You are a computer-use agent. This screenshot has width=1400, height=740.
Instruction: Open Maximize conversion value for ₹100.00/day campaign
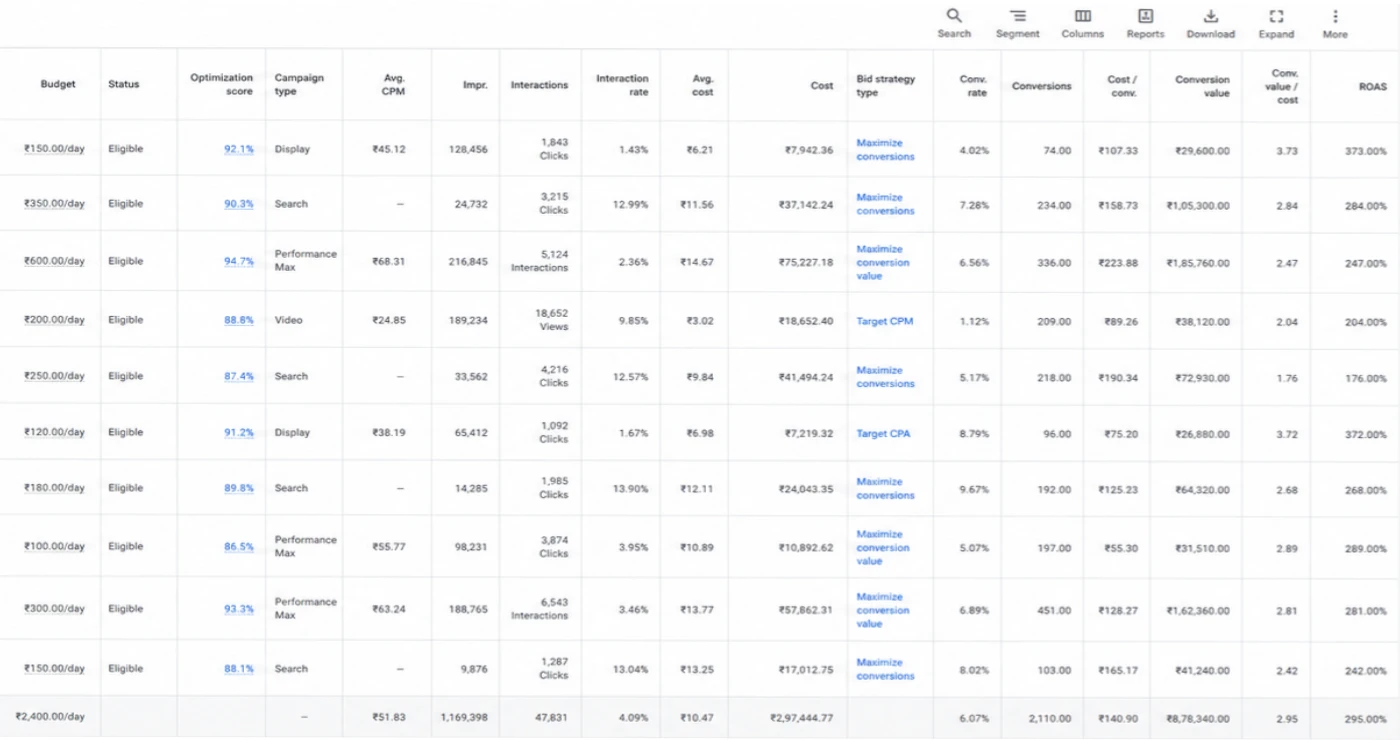point(883,547)
